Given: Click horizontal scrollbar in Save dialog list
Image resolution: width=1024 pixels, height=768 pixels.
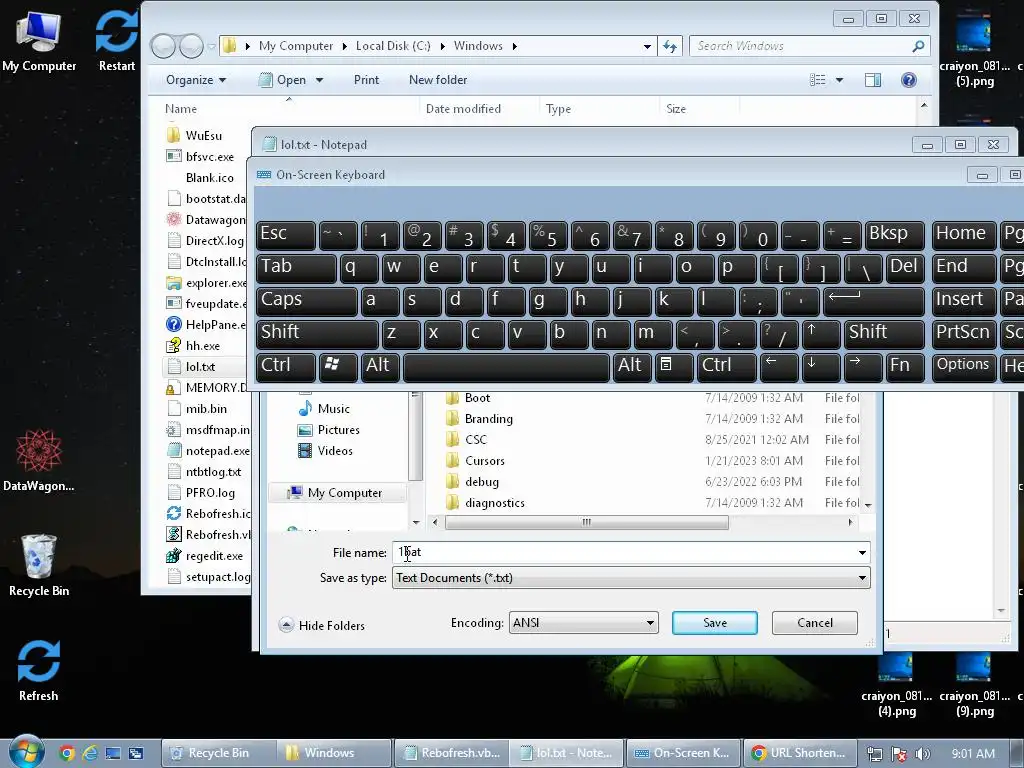Looking at the screenshot, I should tap(586, 522).
